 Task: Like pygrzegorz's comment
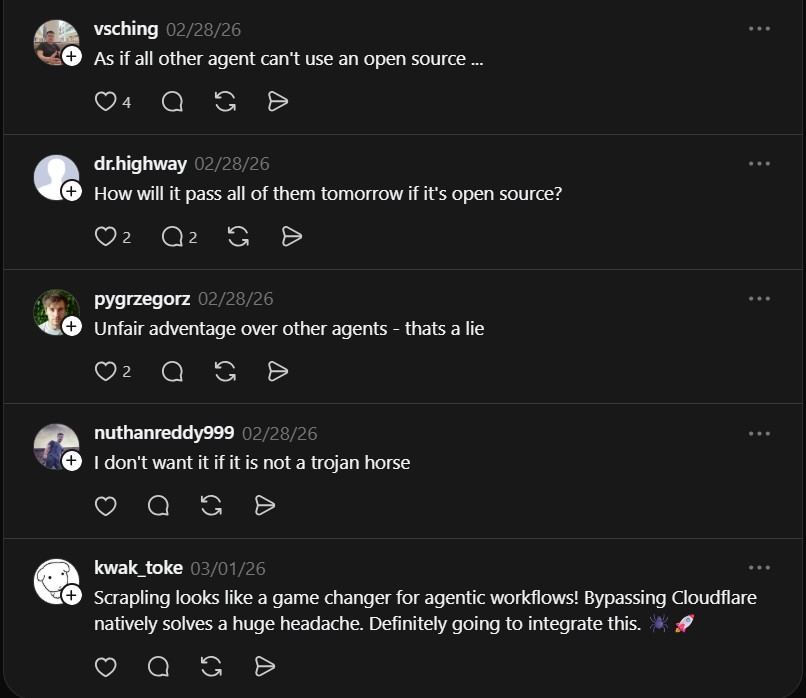105,371
